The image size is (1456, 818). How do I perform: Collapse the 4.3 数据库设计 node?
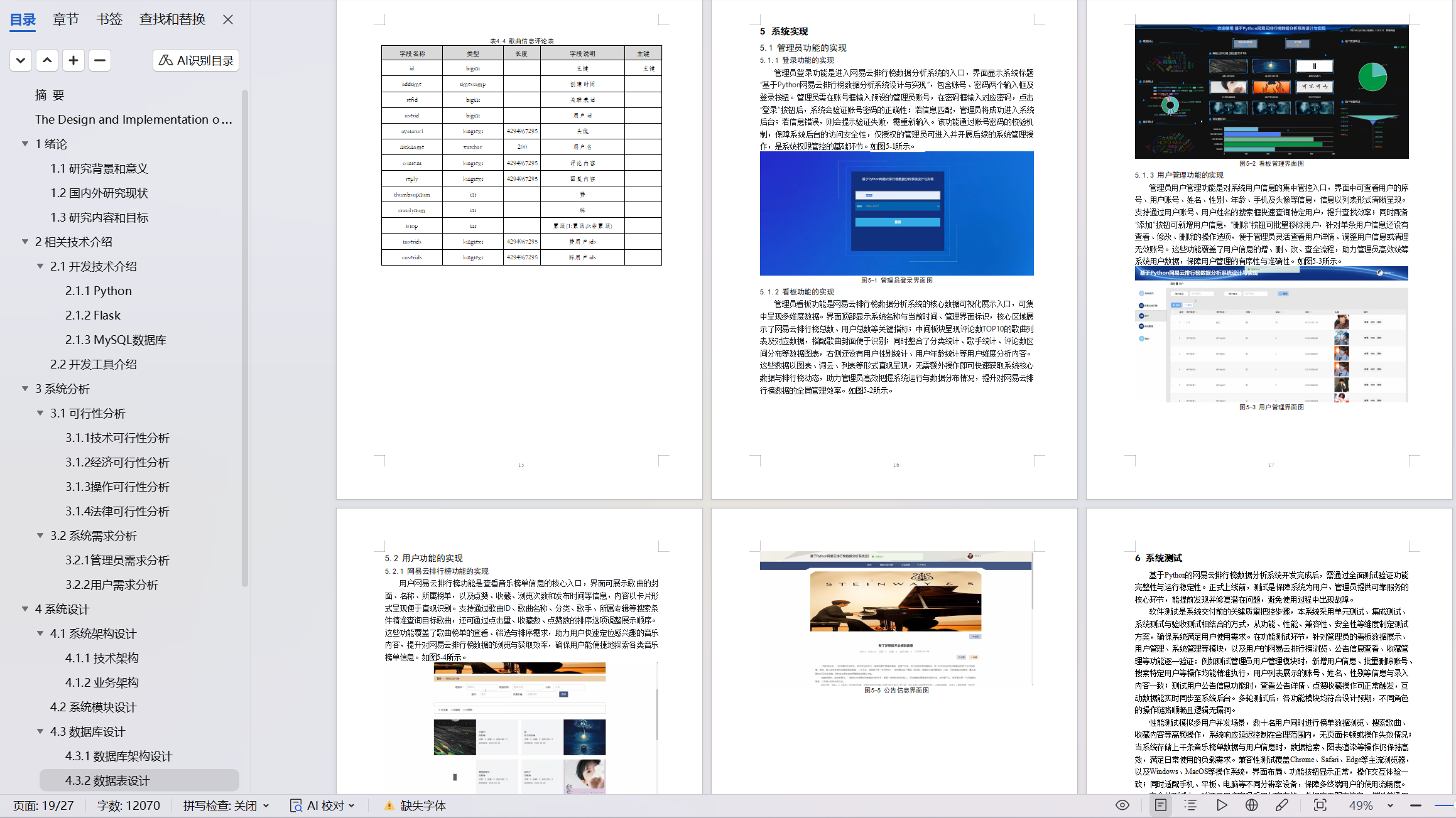coord(40,731)
